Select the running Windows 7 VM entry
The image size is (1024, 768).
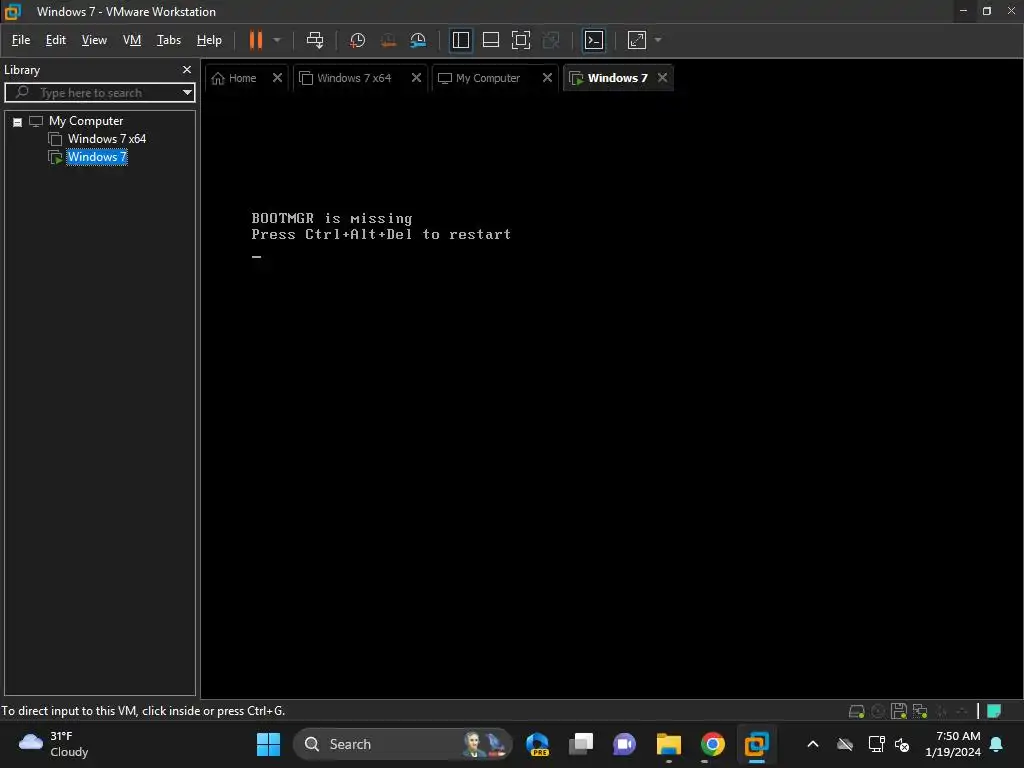click(x=97, y=157)
